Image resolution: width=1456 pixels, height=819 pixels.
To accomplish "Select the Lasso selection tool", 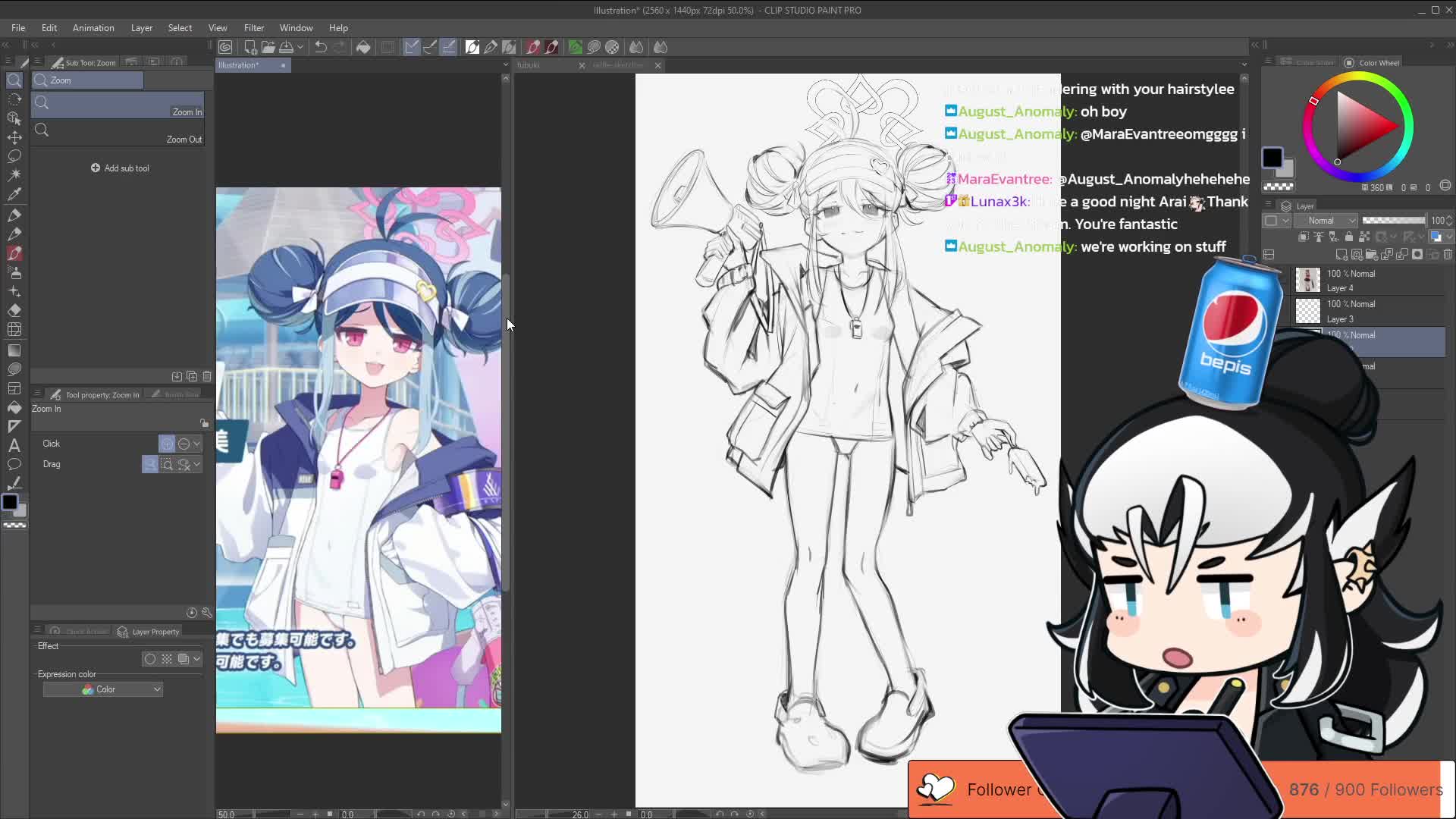I will [x=14, y=156].
